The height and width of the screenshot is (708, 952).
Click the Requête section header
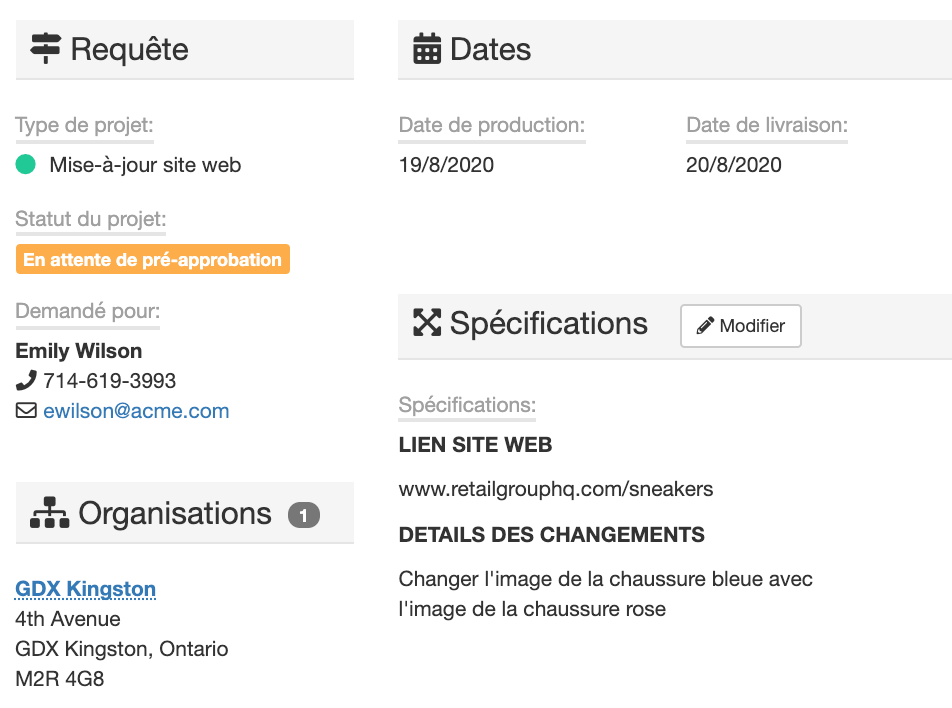[x=130, y=49]
